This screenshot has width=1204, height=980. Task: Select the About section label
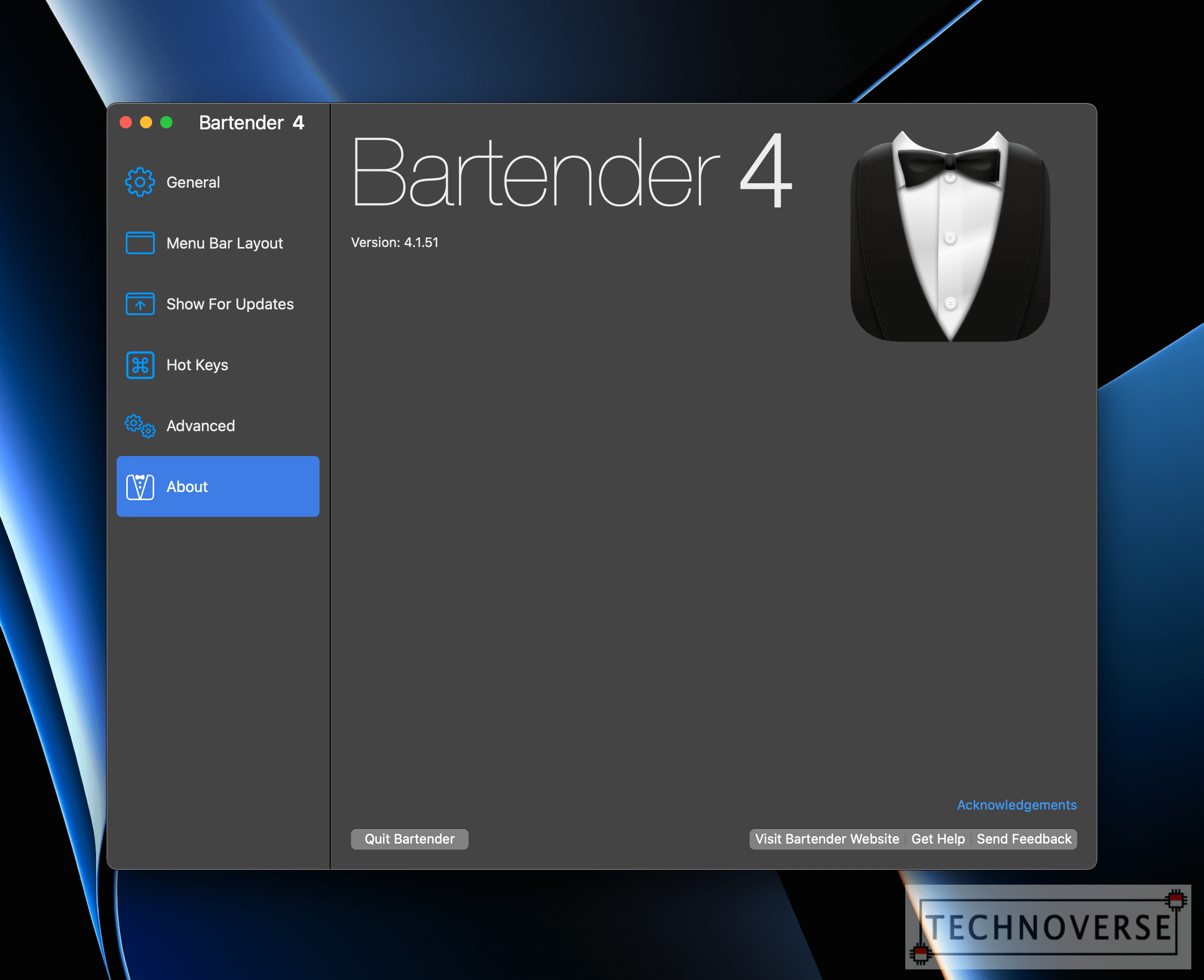(x=187, y=486)
